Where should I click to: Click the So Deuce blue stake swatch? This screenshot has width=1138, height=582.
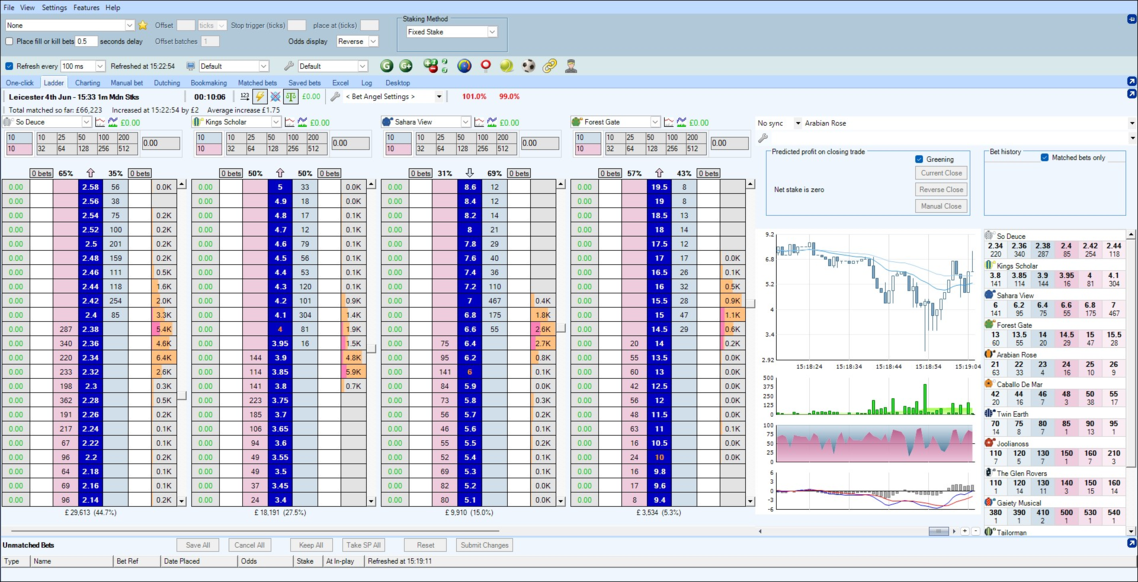pyautogui.click(x=19, y=138)
